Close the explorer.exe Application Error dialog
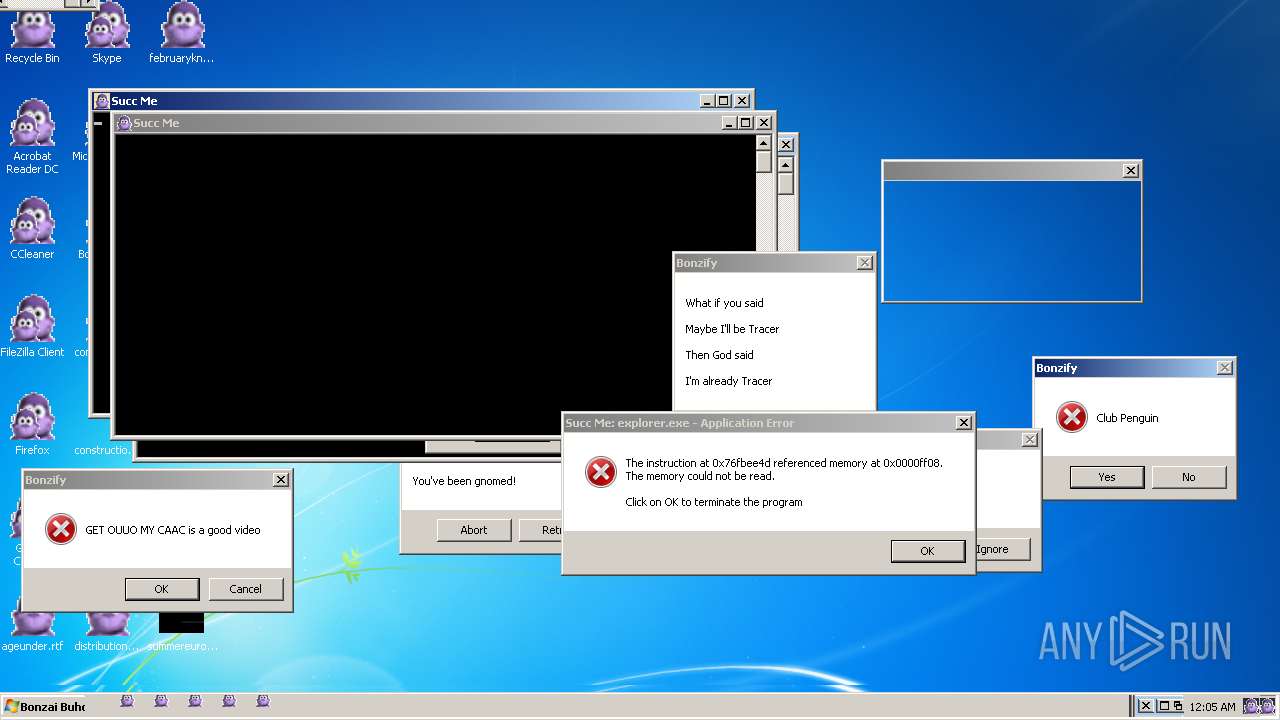1280x720 pixels. coord(963,423)
